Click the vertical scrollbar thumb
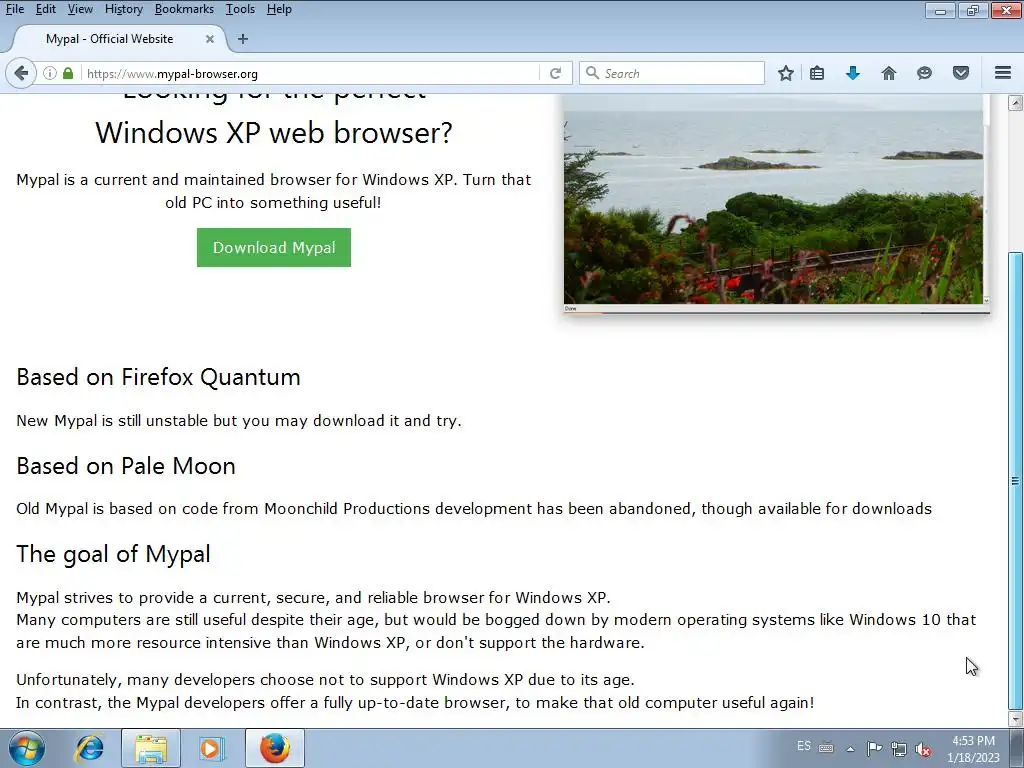The image size is (1024, 768). click(x=1015, y=480)
